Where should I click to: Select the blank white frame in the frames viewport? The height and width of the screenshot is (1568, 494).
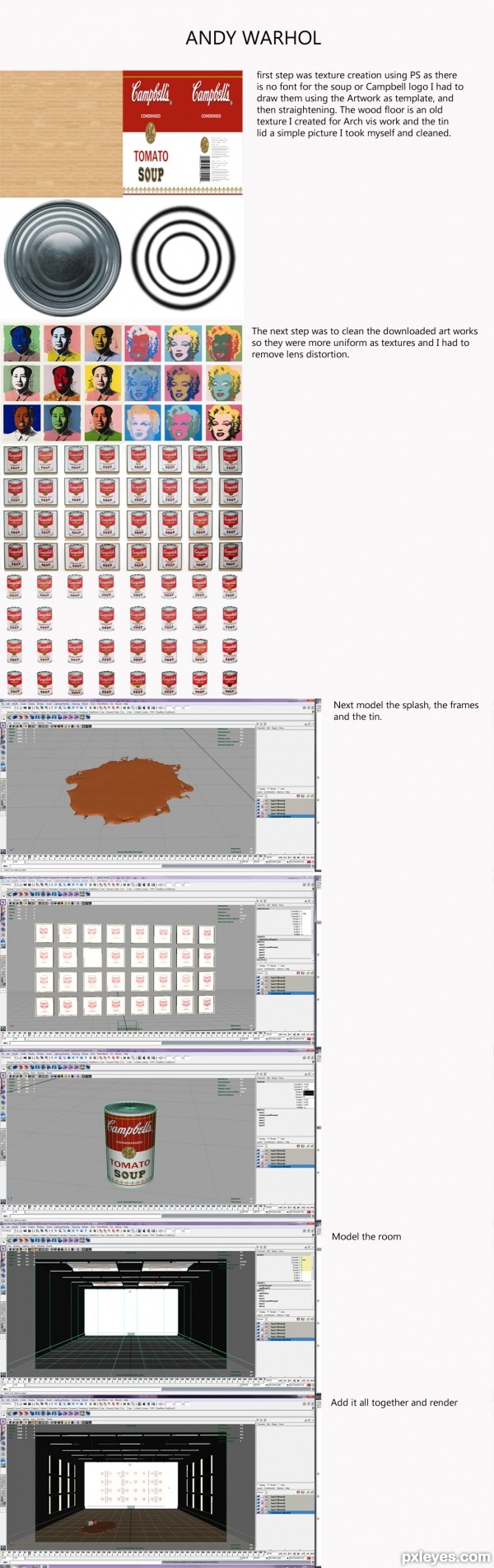click(x=92, y=958)
